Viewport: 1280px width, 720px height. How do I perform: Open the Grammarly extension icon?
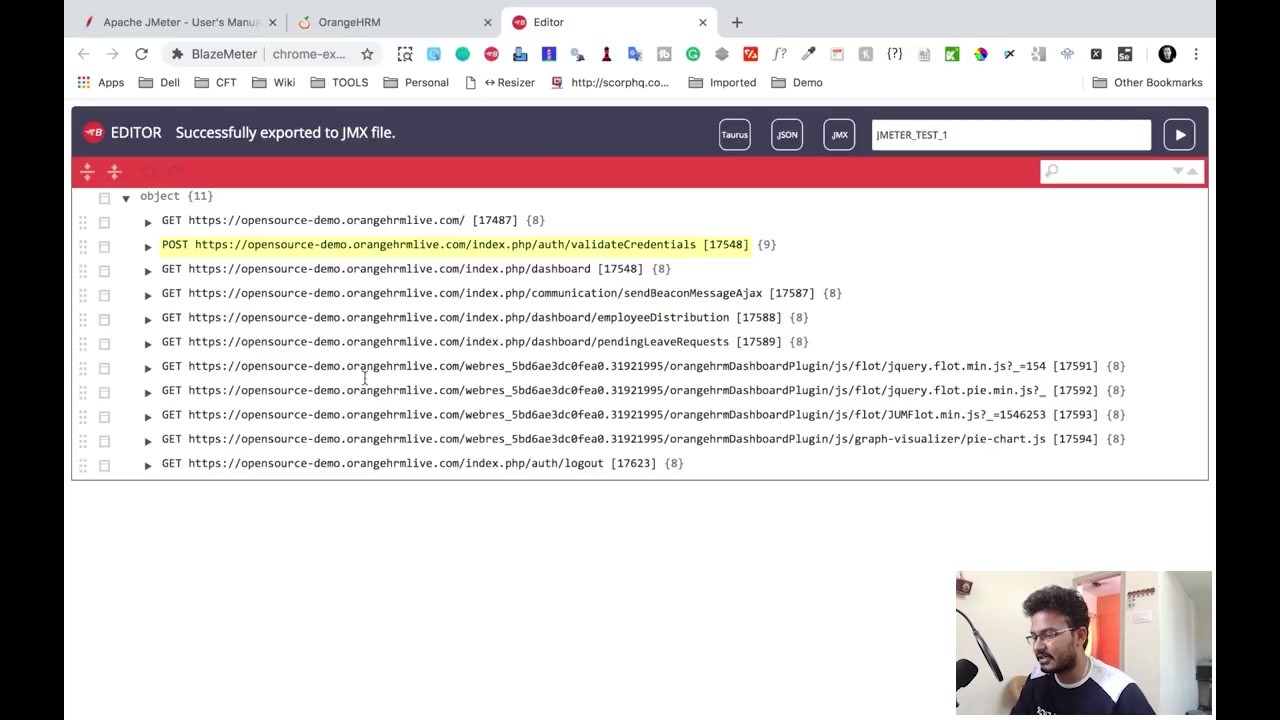(693, 54)
